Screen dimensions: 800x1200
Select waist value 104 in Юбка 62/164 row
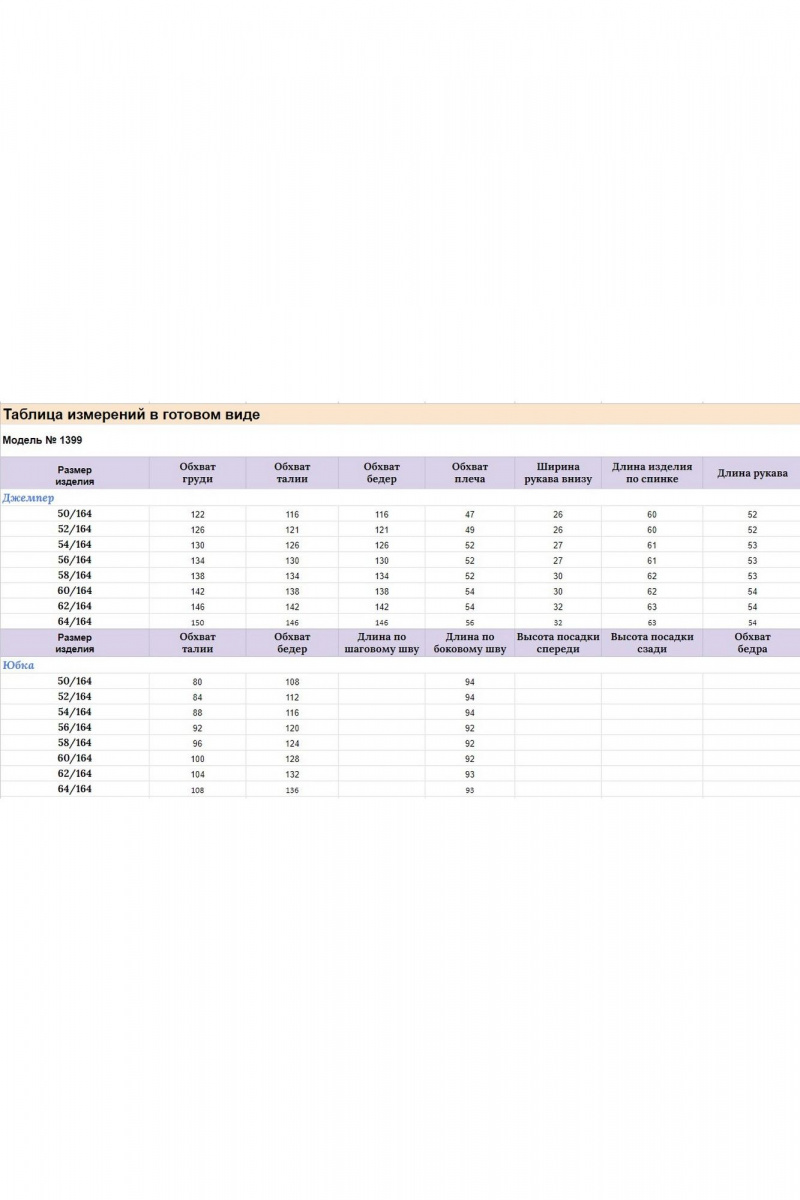tap(197, 775)
